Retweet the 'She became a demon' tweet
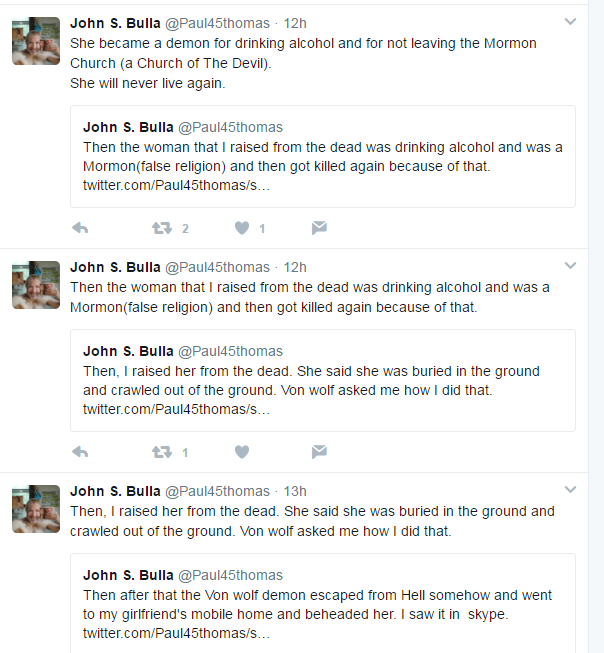 (x=162, y=228)
